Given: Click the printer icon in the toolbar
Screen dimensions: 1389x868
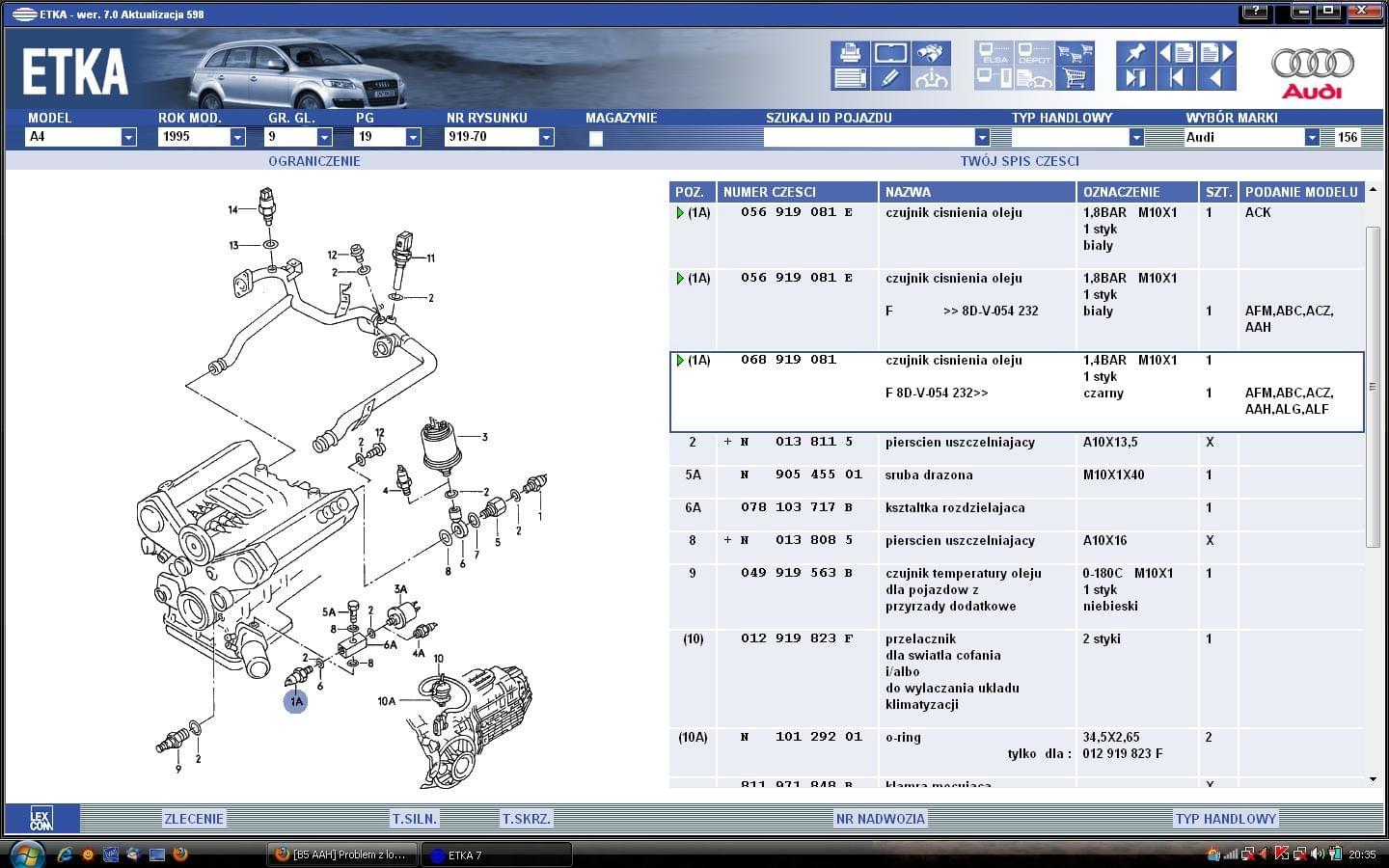Looking at the screenshot, I should tap(850, 52).
